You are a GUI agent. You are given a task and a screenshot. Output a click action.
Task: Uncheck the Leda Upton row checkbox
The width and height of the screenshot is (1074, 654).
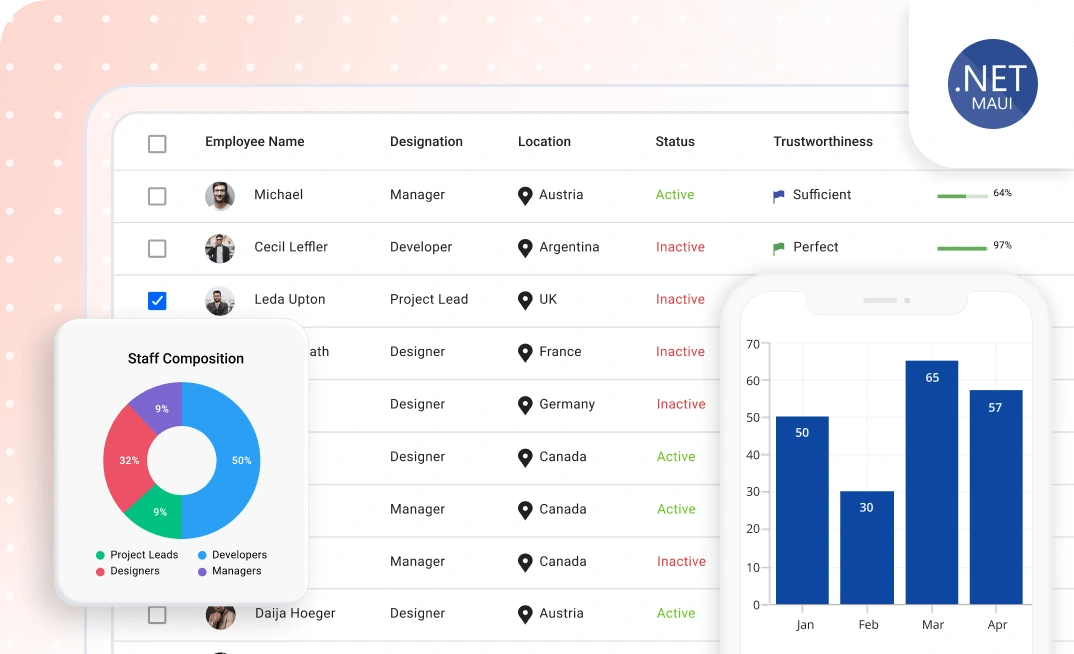(157, 301)
